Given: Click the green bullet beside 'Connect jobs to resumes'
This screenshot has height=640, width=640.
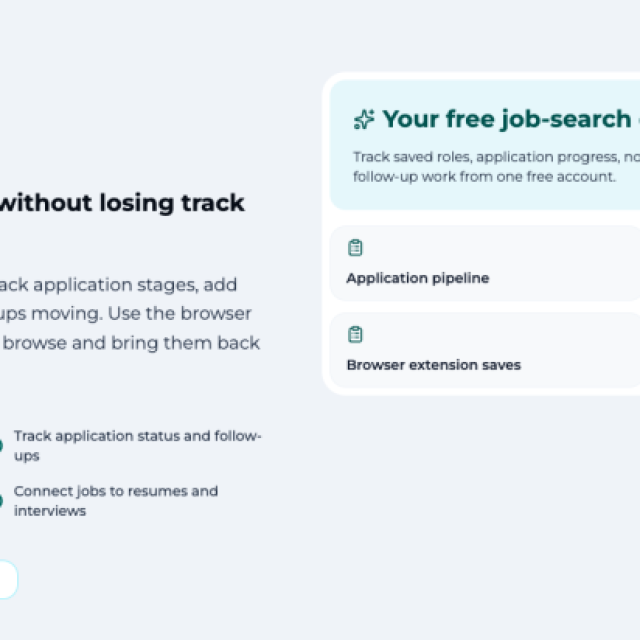Looking at the screenshot, I should point(1,501).
